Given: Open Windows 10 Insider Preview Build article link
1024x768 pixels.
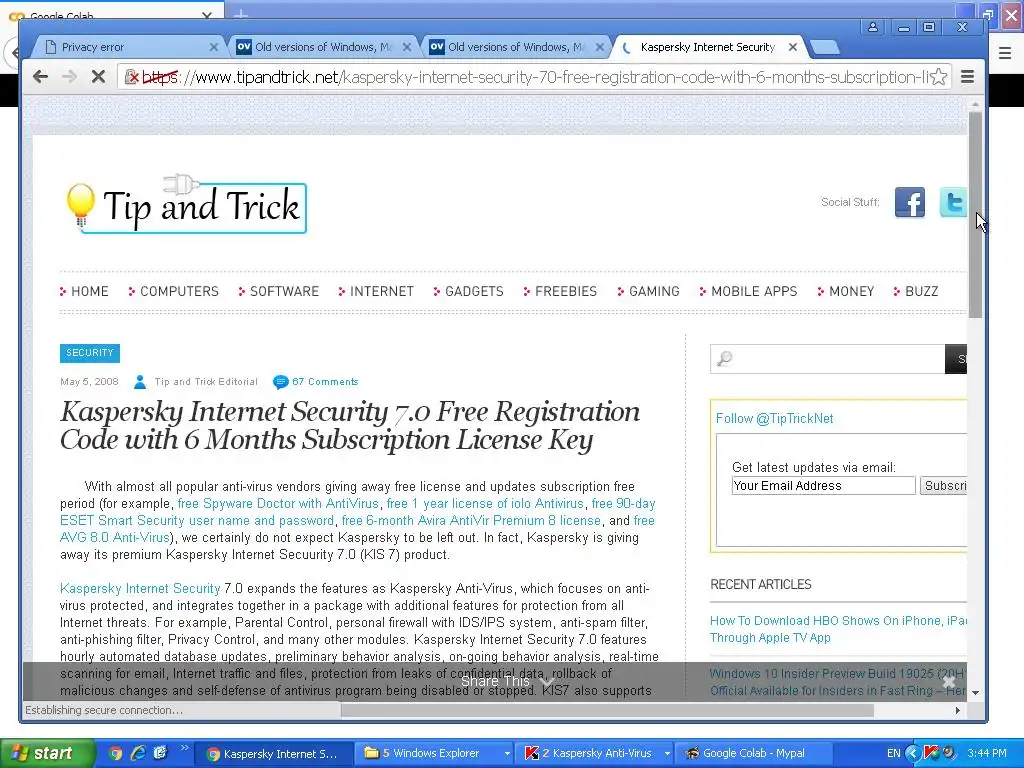Looking at the screenshot, I should (x=838, y=682).
